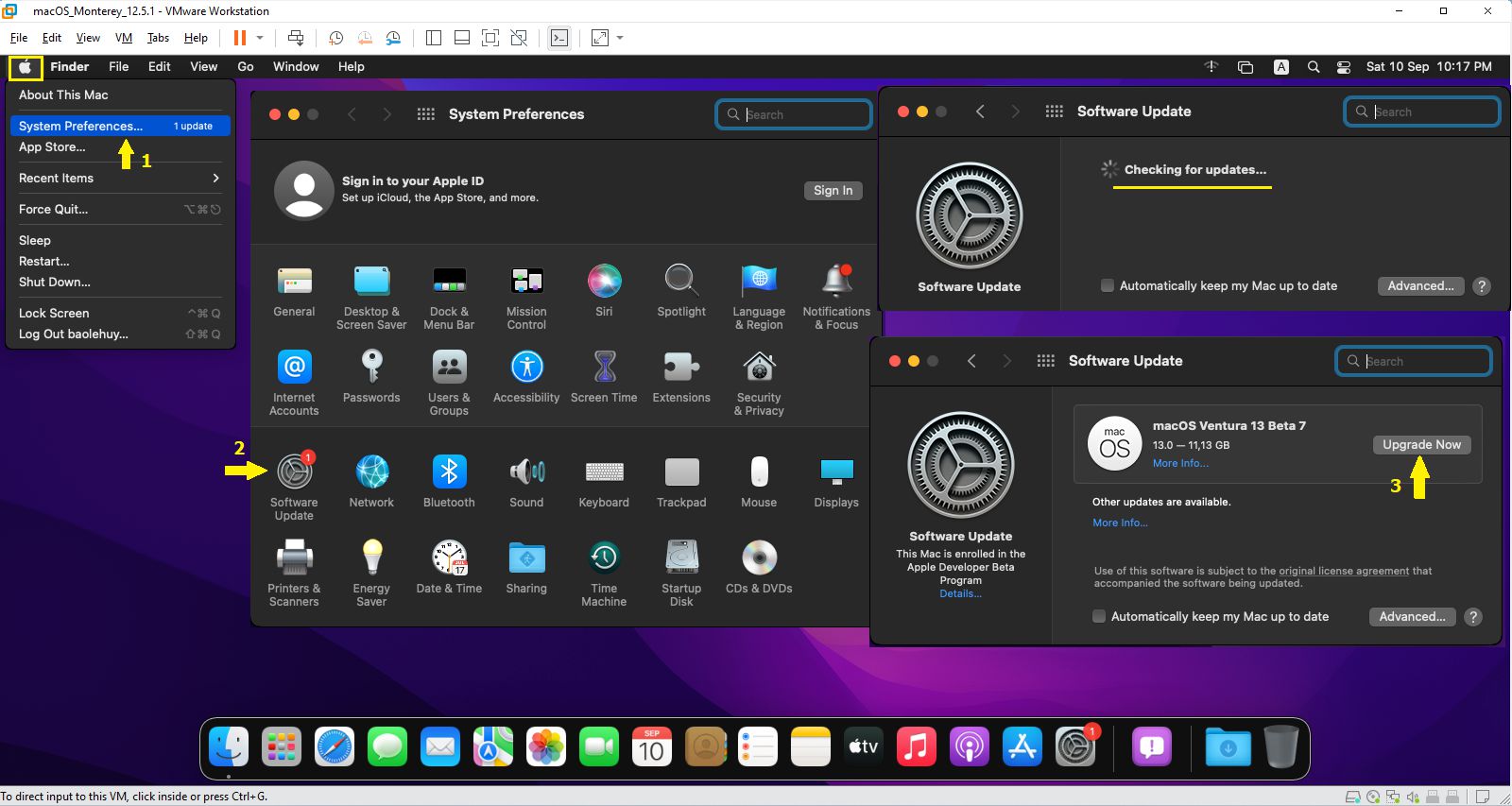Enable auto-update checkbox in Ventura upgrade window
1512x806 pixels.
1099,616
